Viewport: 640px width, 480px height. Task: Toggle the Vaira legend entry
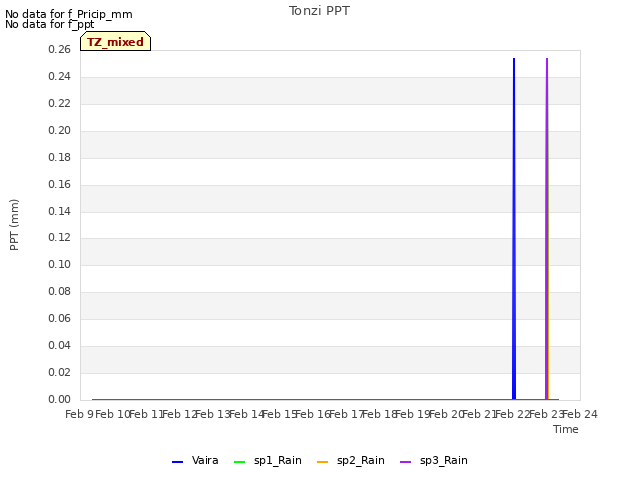click(195, 460)
